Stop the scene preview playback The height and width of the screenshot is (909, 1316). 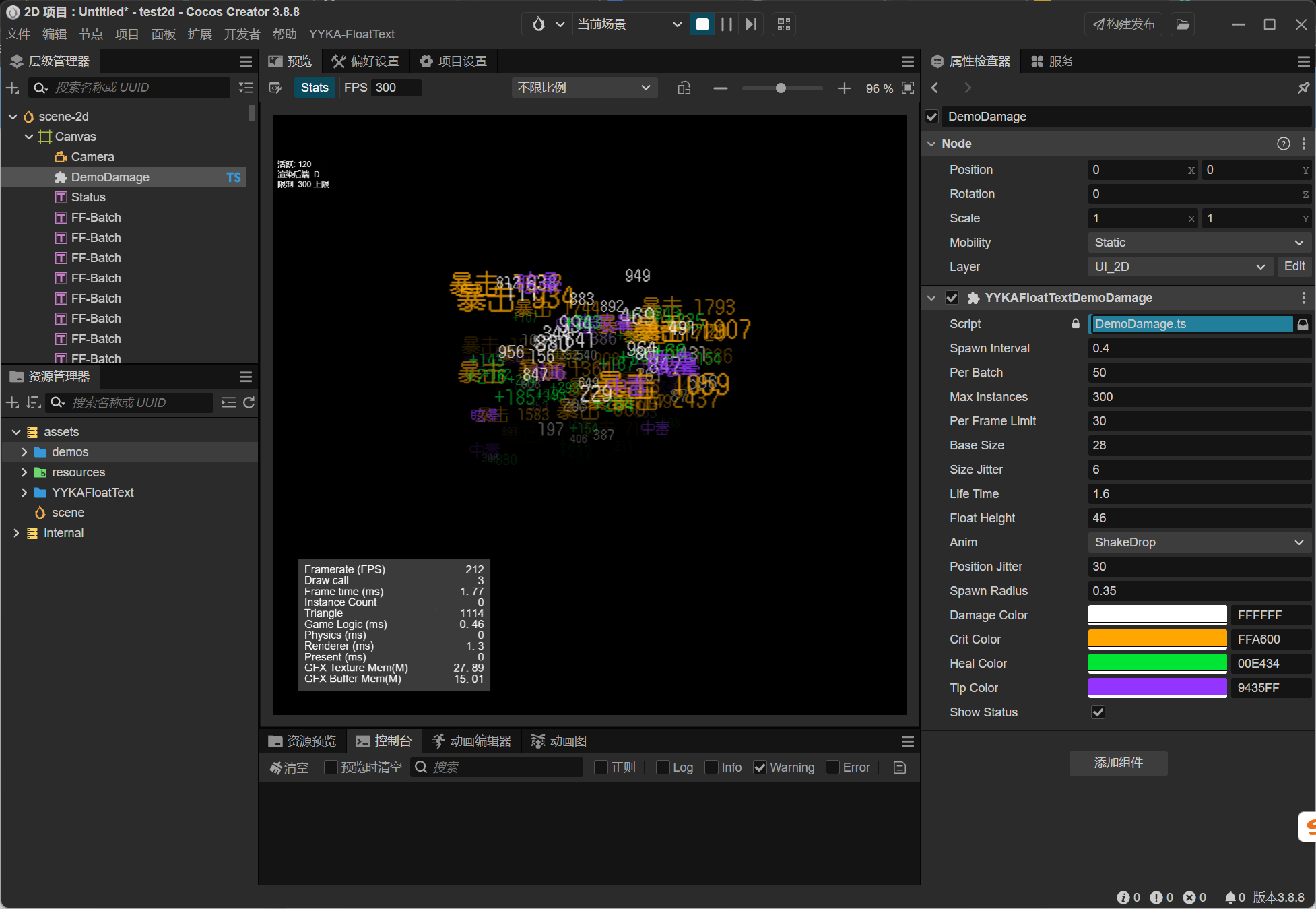click(x=702, y=24)
